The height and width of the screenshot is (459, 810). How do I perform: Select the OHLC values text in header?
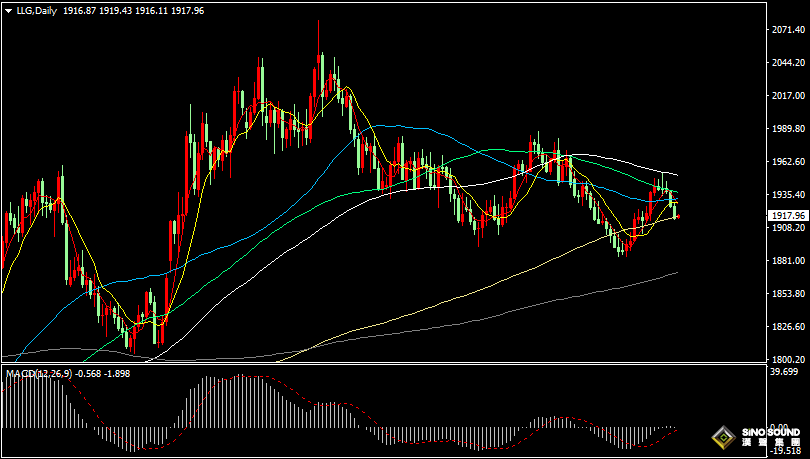[147, 10]
